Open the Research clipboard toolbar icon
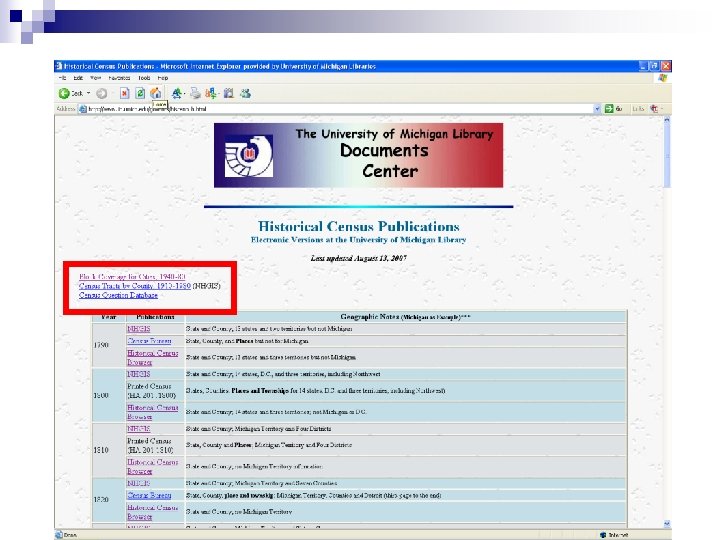 (x=229, y=94)
